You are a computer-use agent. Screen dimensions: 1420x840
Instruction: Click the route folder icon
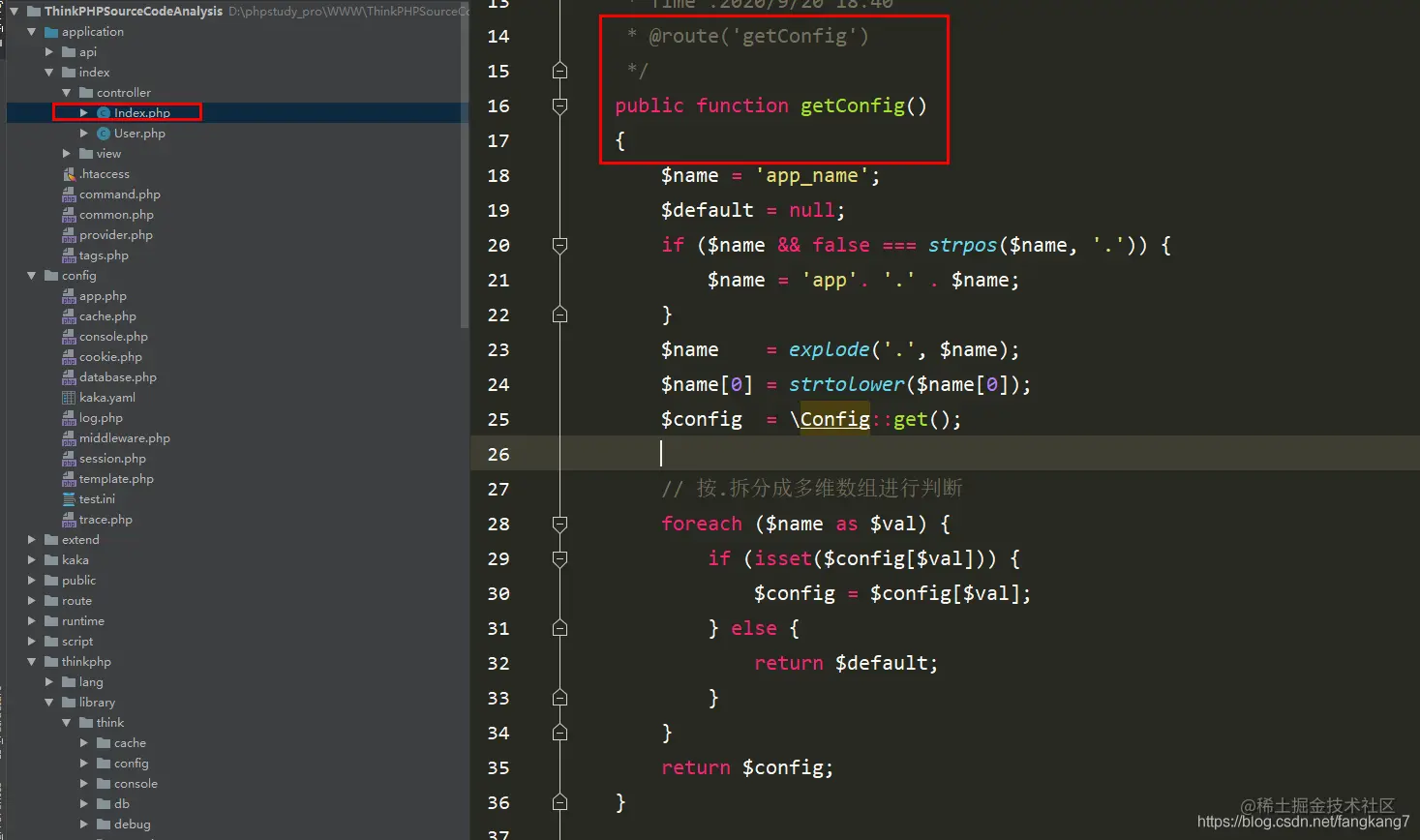51,601
